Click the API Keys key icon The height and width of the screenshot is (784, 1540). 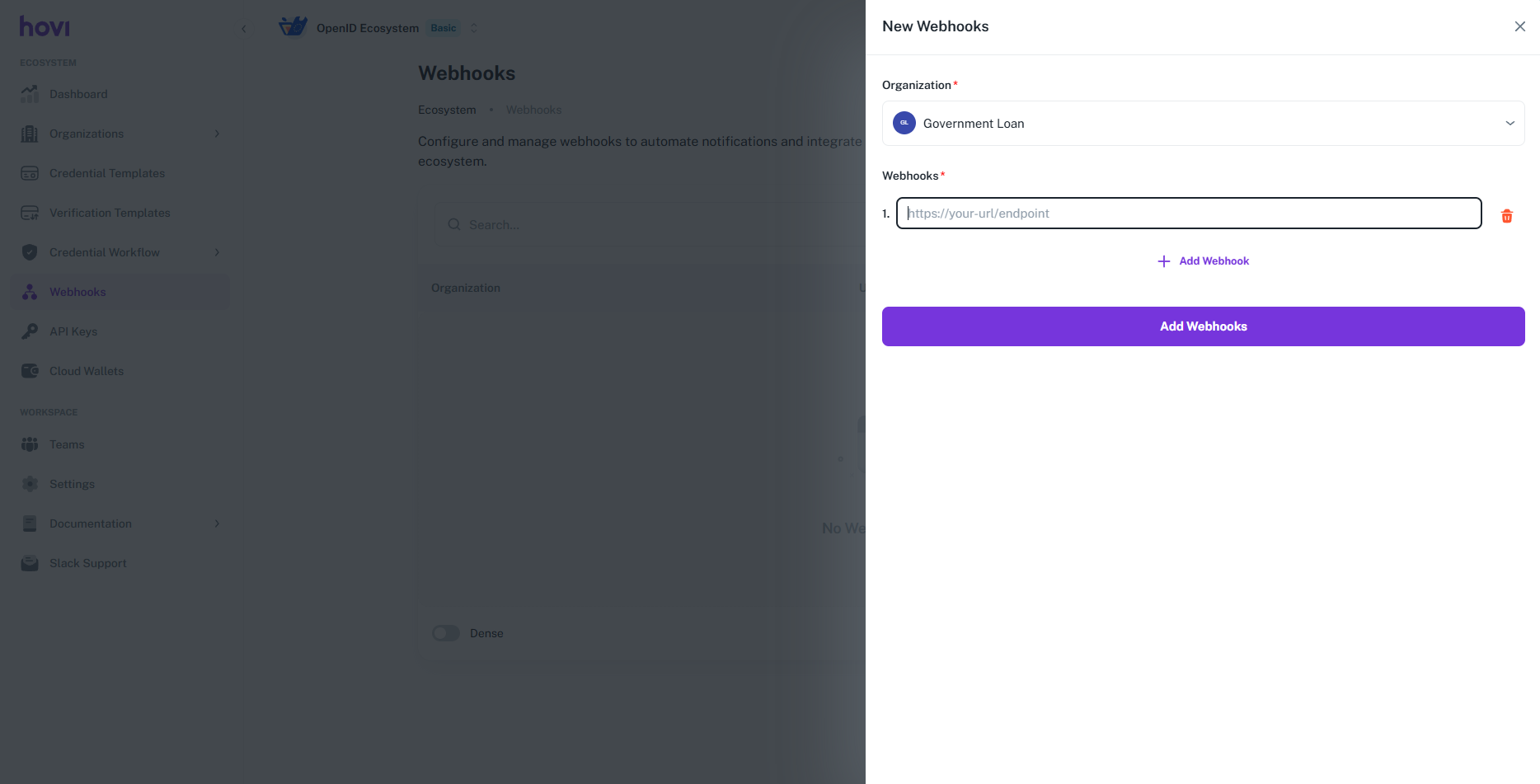tap(30, 331)
